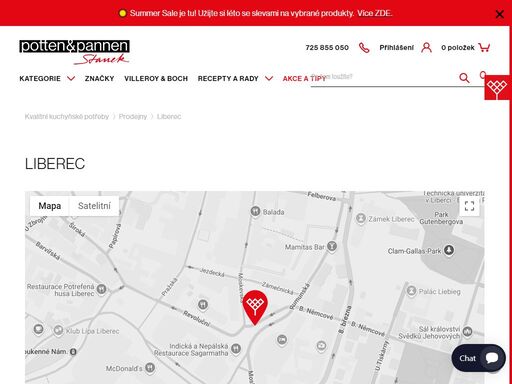Click the Zámek Liberec map marker
Screen dimensions: 512x384
tap(361, 219)
